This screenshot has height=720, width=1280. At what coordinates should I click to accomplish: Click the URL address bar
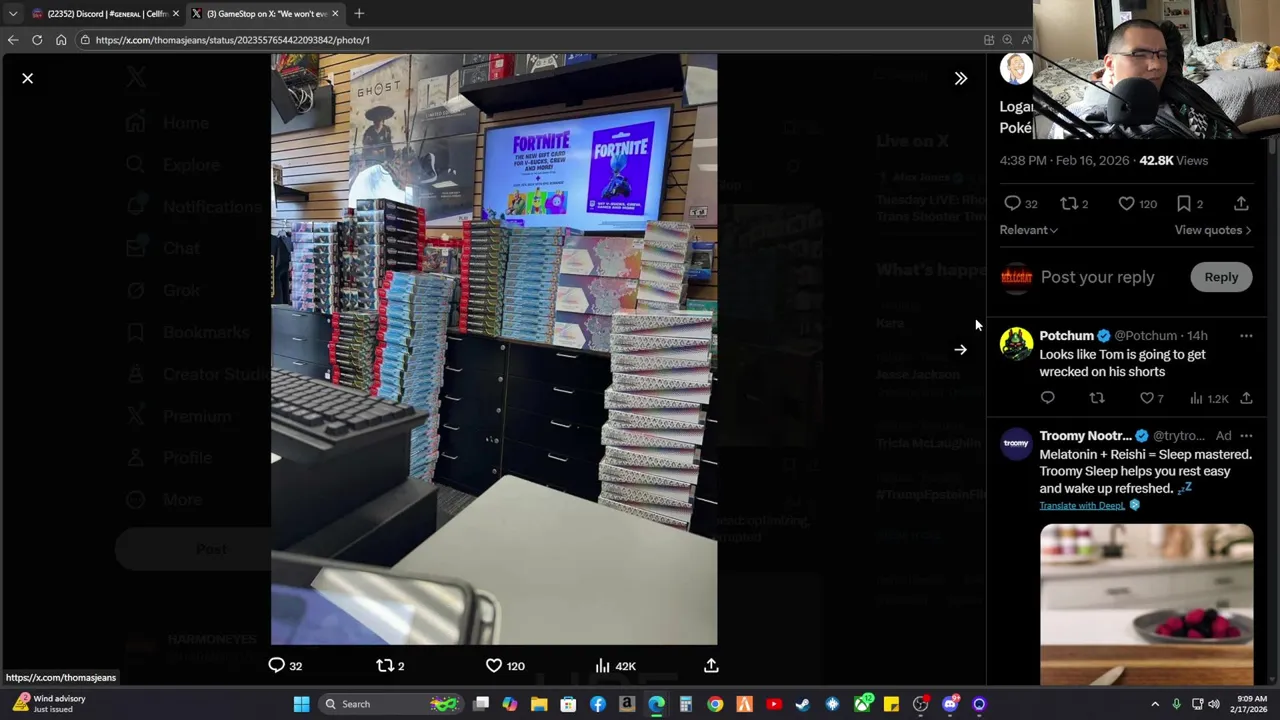(530, 40)
